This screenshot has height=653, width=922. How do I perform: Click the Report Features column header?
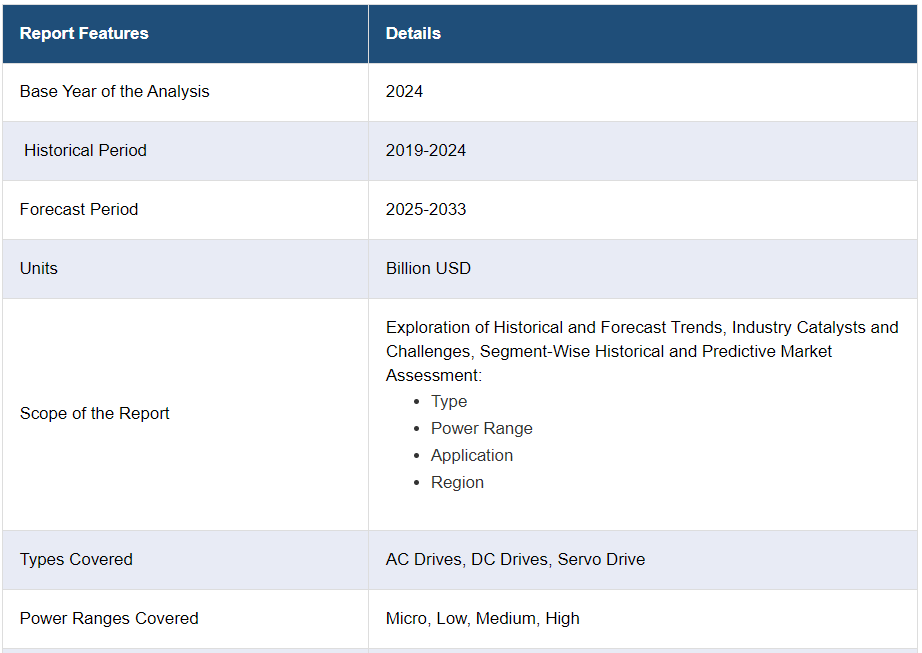click(x=84, y=33)
